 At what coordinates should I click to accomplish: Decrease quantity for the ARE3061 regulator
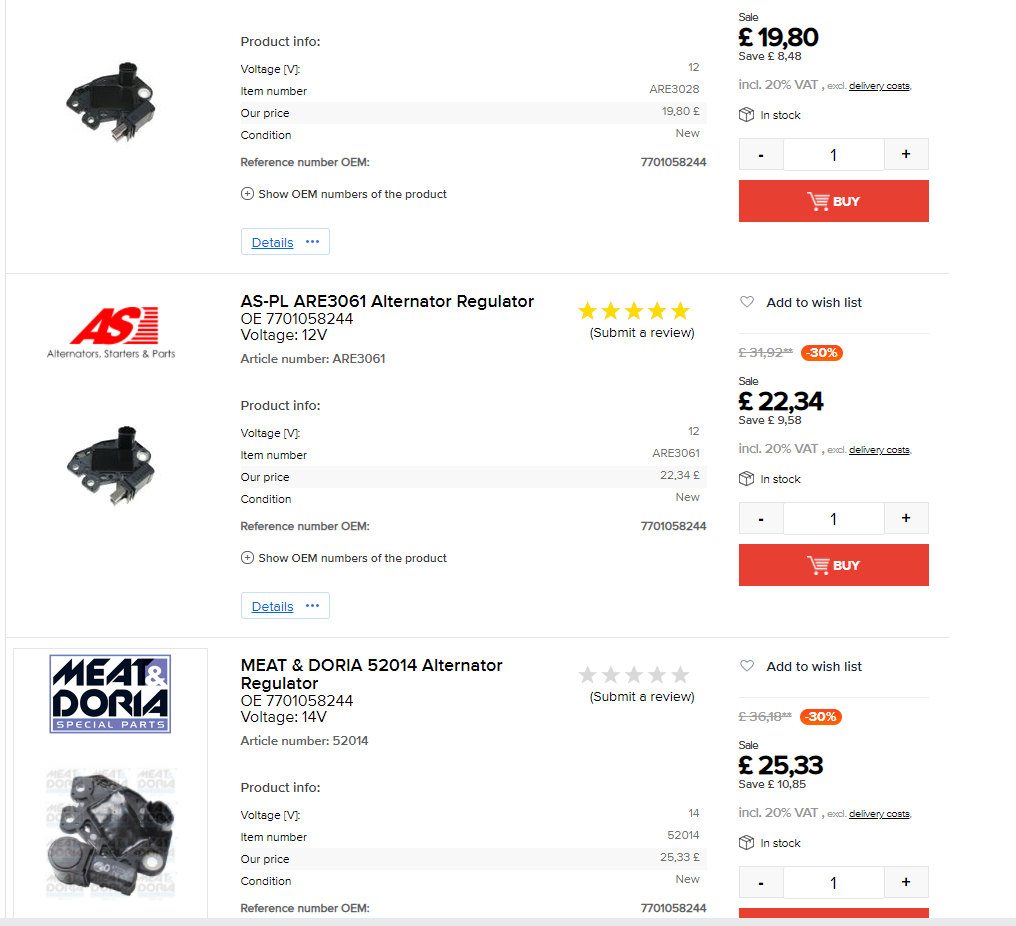[x=762, y=518]
